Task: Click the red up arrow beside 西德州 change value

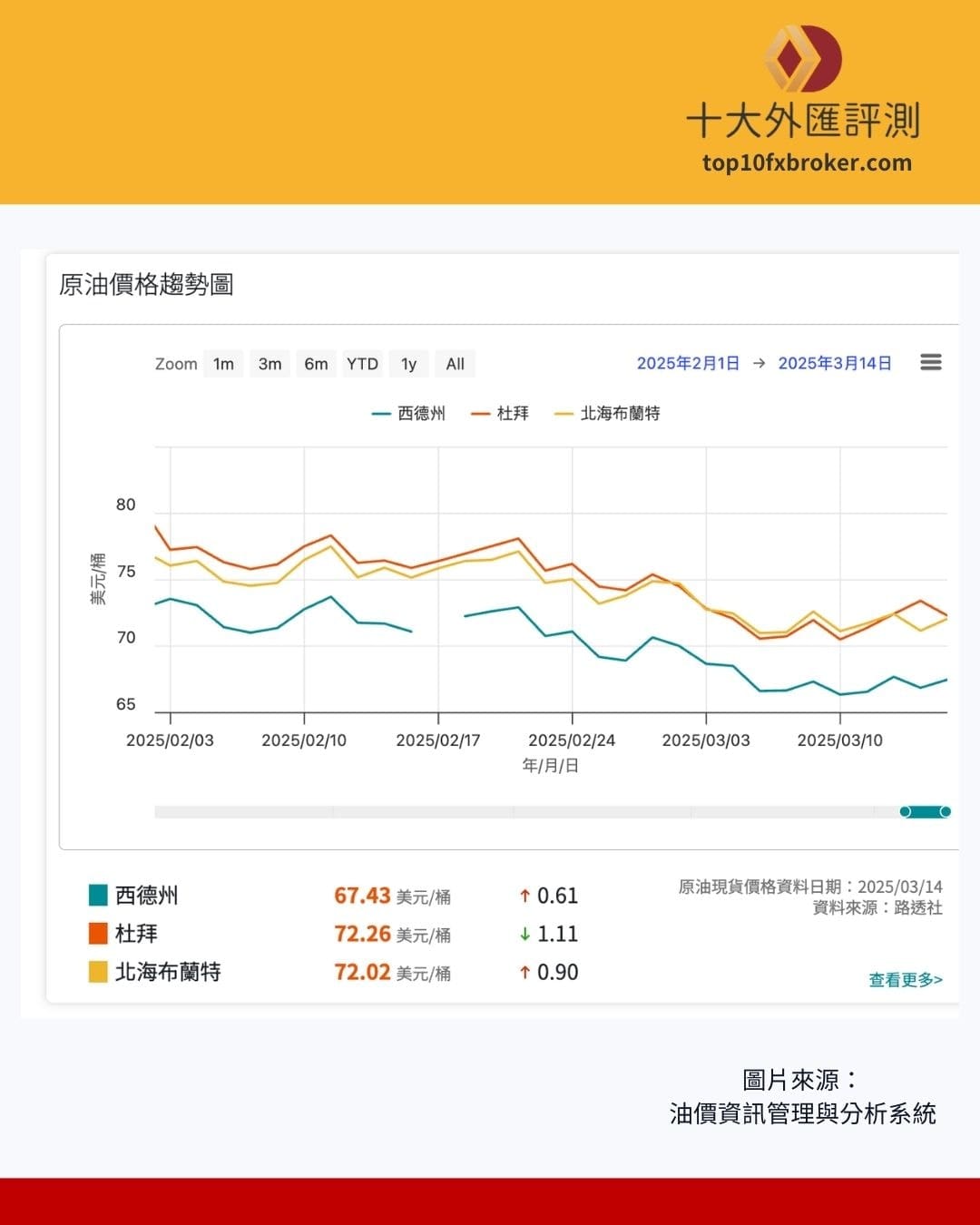Action: (x=524, y=896)
